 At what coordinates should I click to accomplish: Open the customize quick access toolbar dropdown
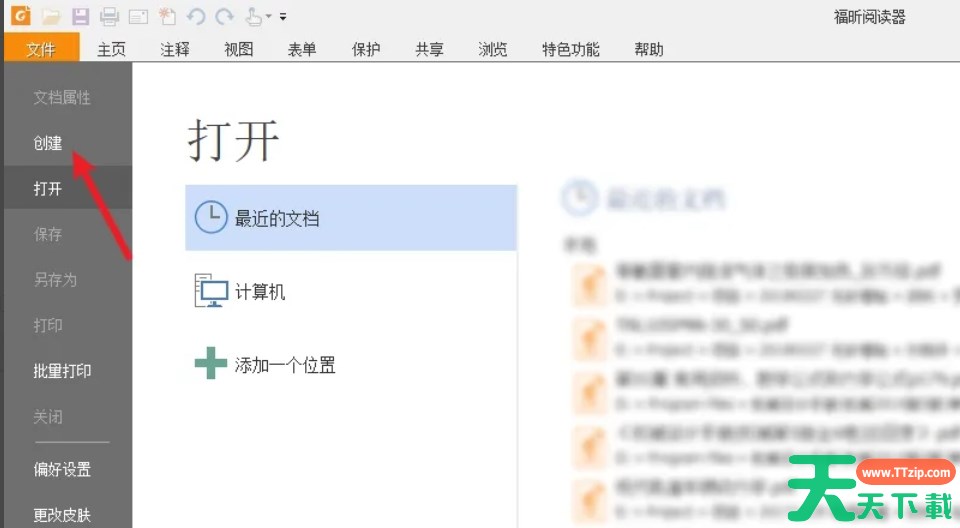(x=283, y=17)
